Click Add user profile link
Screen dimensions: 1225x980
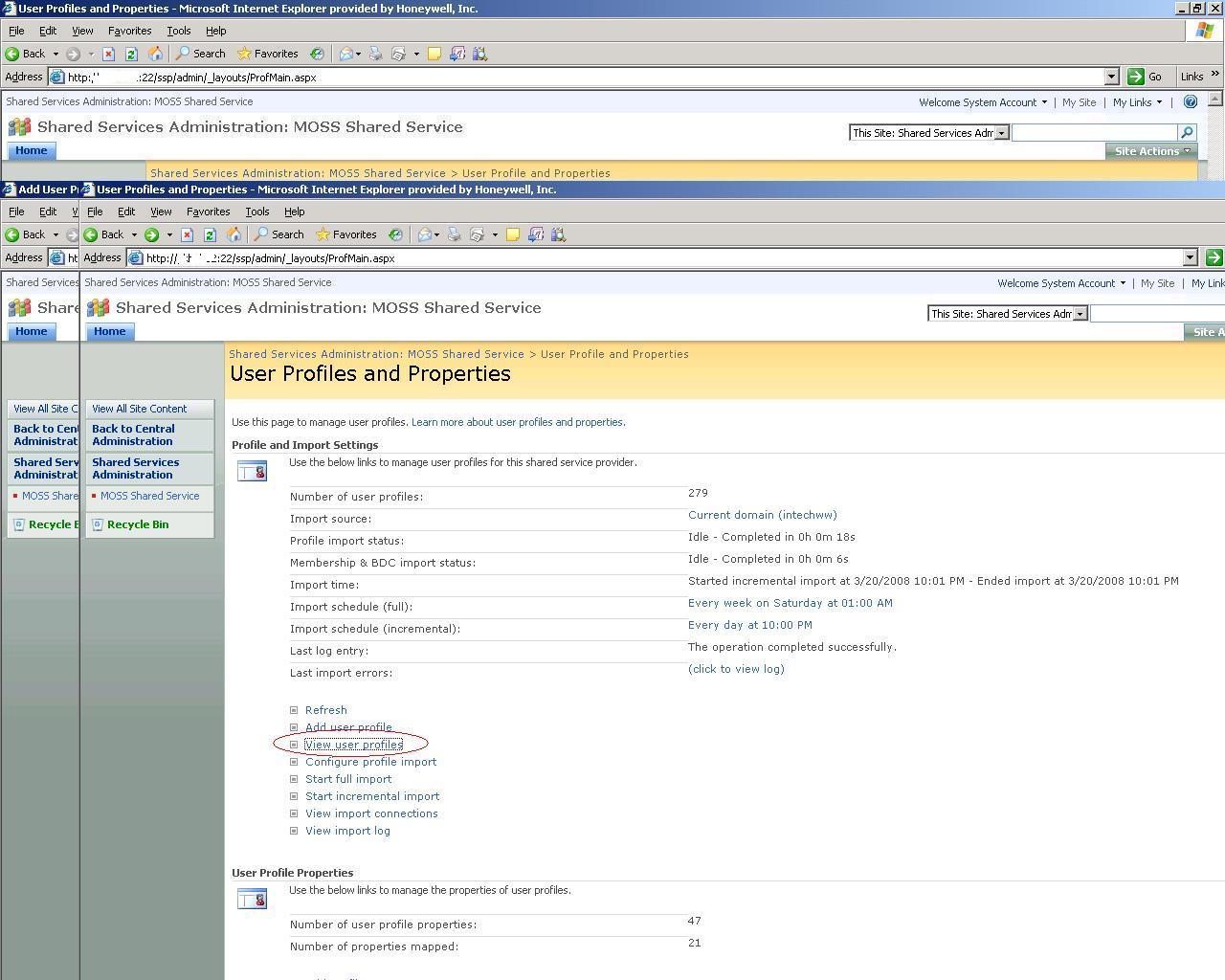click(348, 727)
